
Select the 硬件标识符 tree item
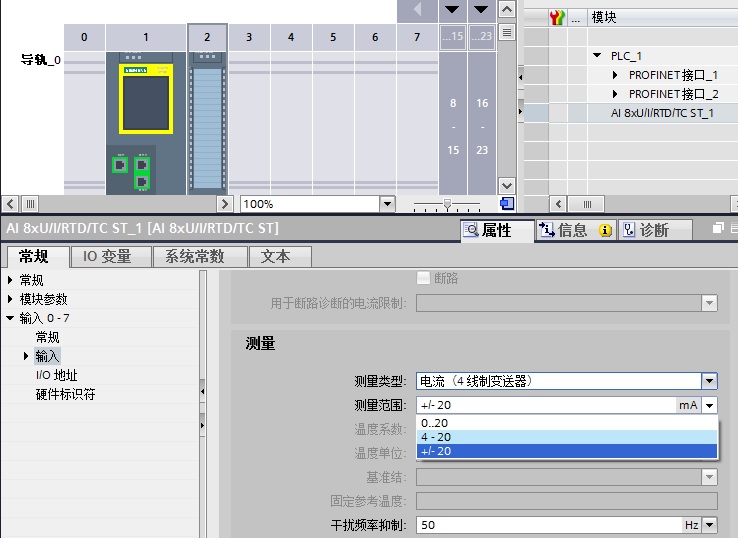point(65,394)
